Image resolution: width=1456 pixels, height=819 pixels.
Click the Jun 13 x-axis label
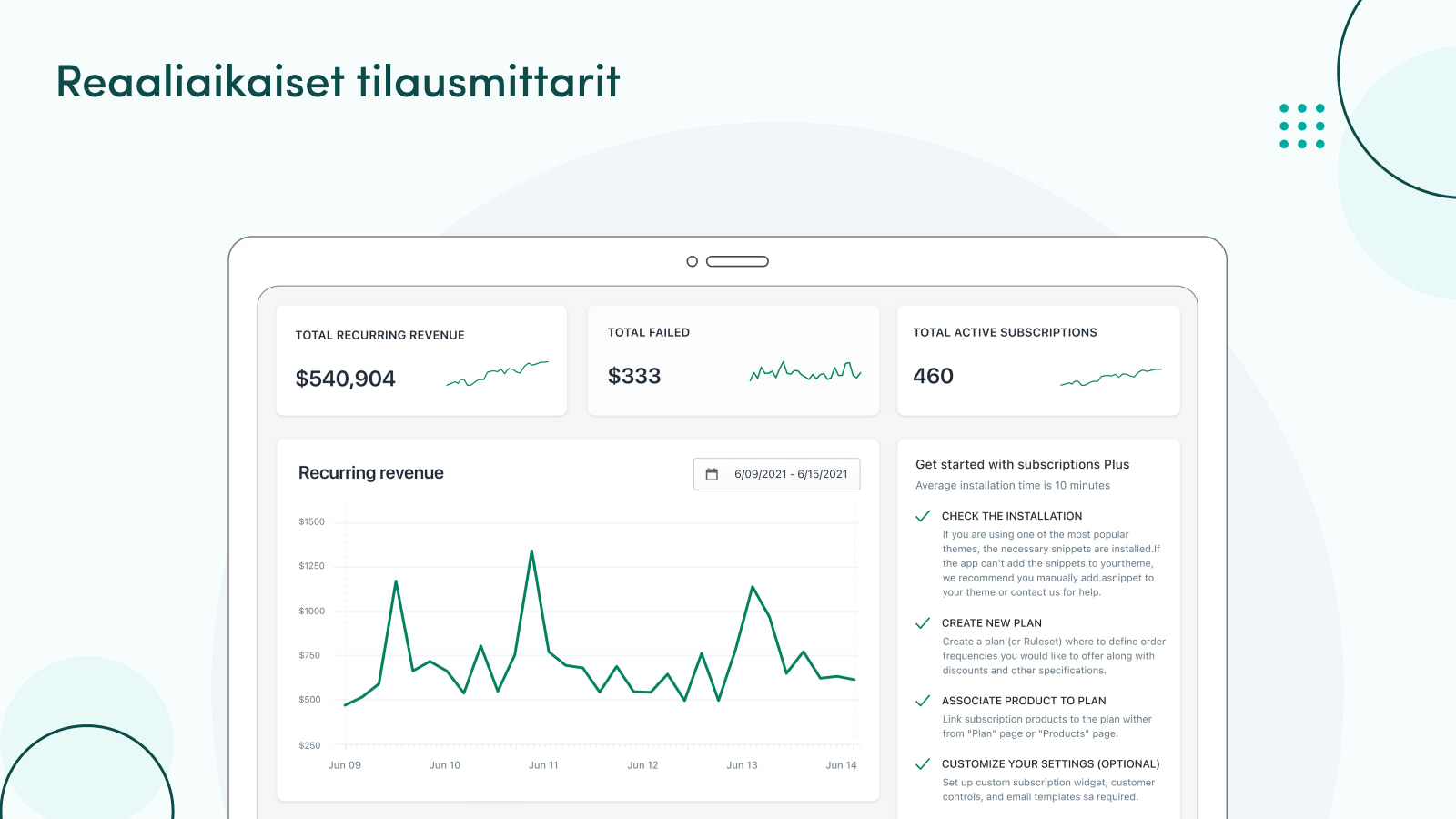[742, 765]
